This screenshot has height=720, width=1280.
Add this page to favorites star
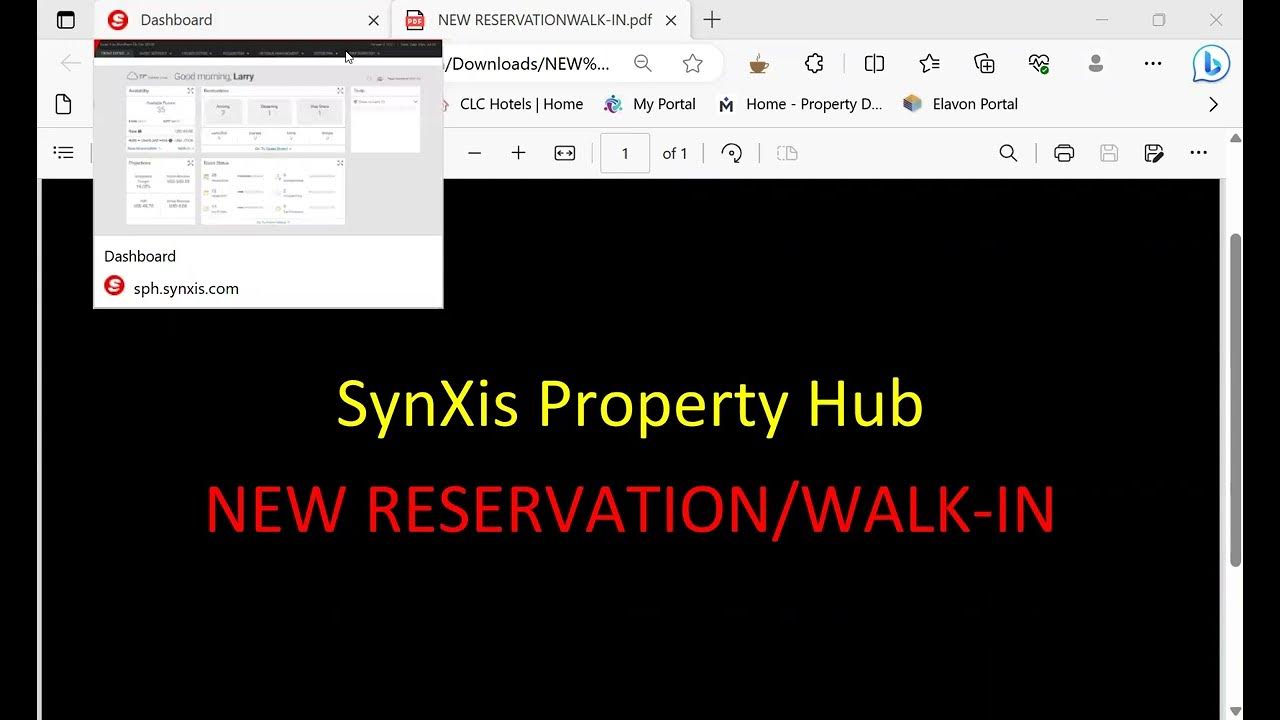(x=692, y=64)
